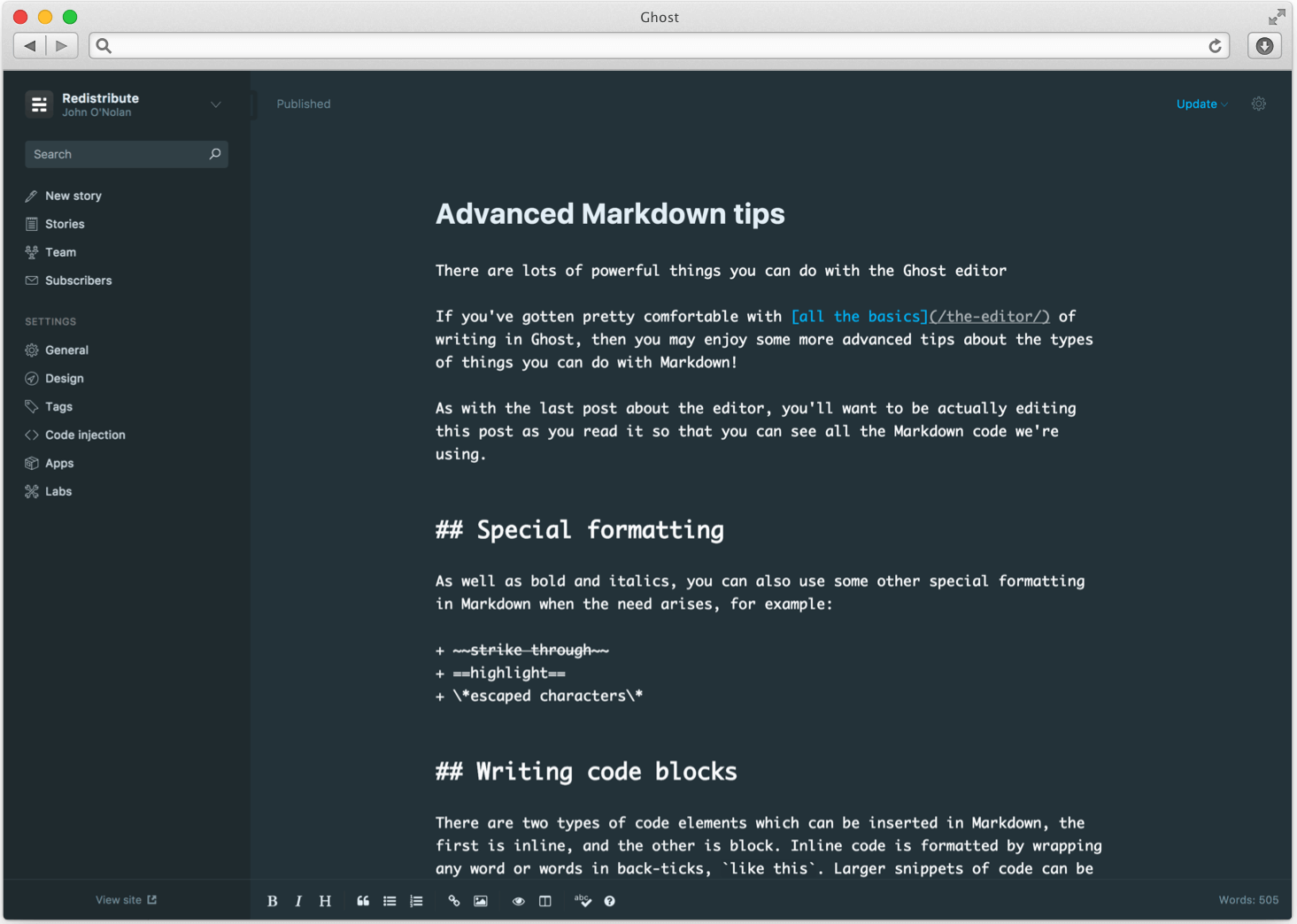Insert a blockquote
Screen dimensions: 1297x924
click(363, 901)
